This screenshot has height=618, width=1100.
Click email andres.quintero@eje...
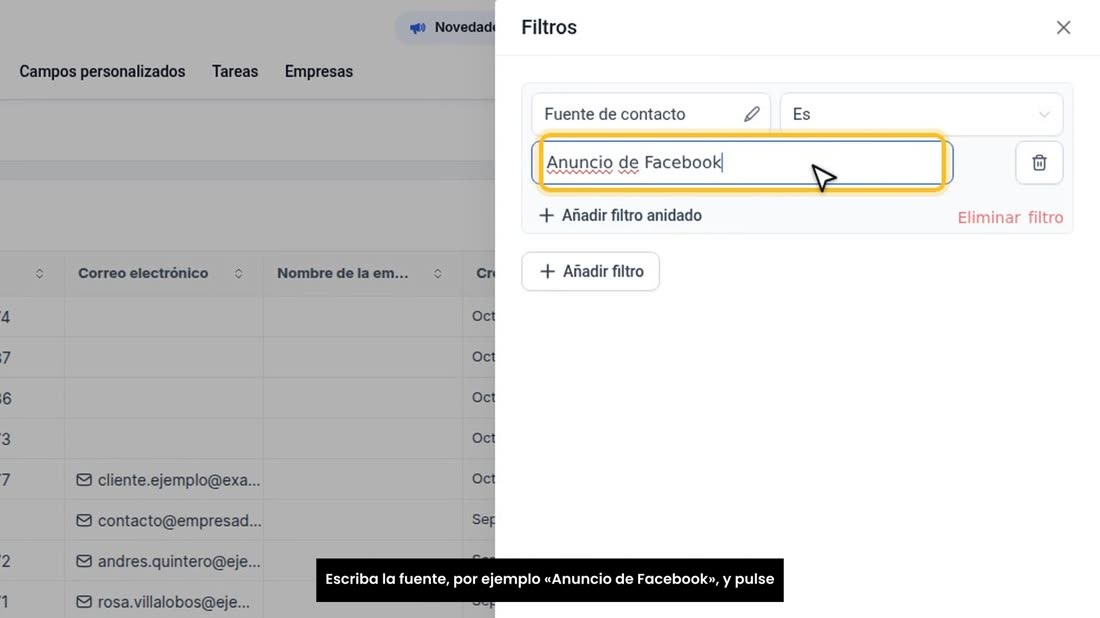pyautogui.click(x=179, y=561)
